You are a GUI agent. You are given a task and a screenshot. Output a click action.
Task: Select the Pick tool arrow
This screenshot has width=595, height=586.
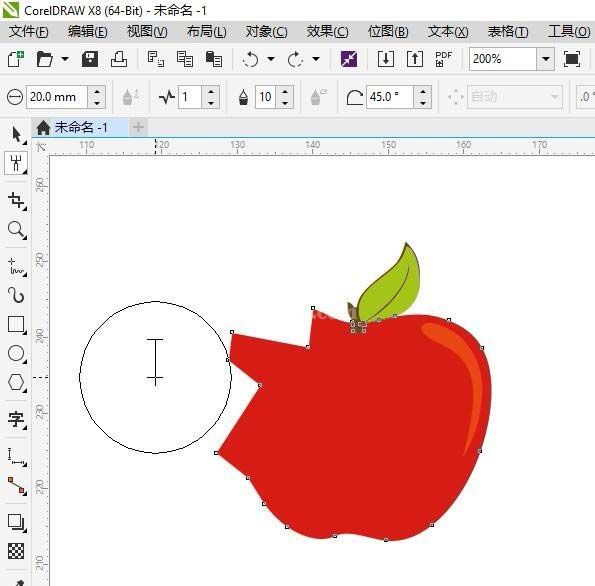16,134
